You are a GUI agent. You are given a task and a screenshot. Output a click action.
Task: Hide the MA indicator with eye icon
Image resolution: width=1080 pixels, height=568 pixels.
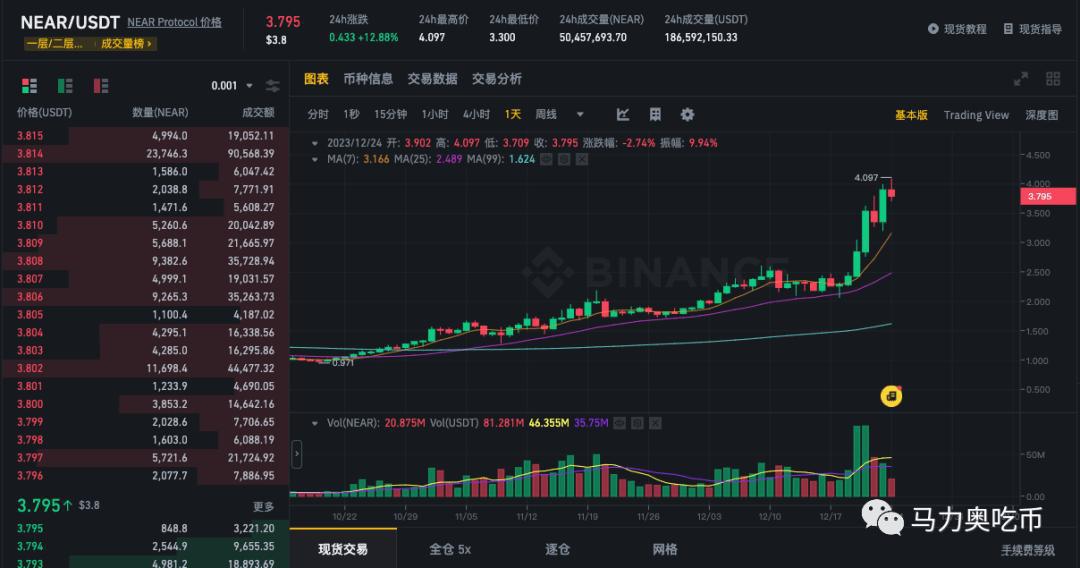click(546, 158)
